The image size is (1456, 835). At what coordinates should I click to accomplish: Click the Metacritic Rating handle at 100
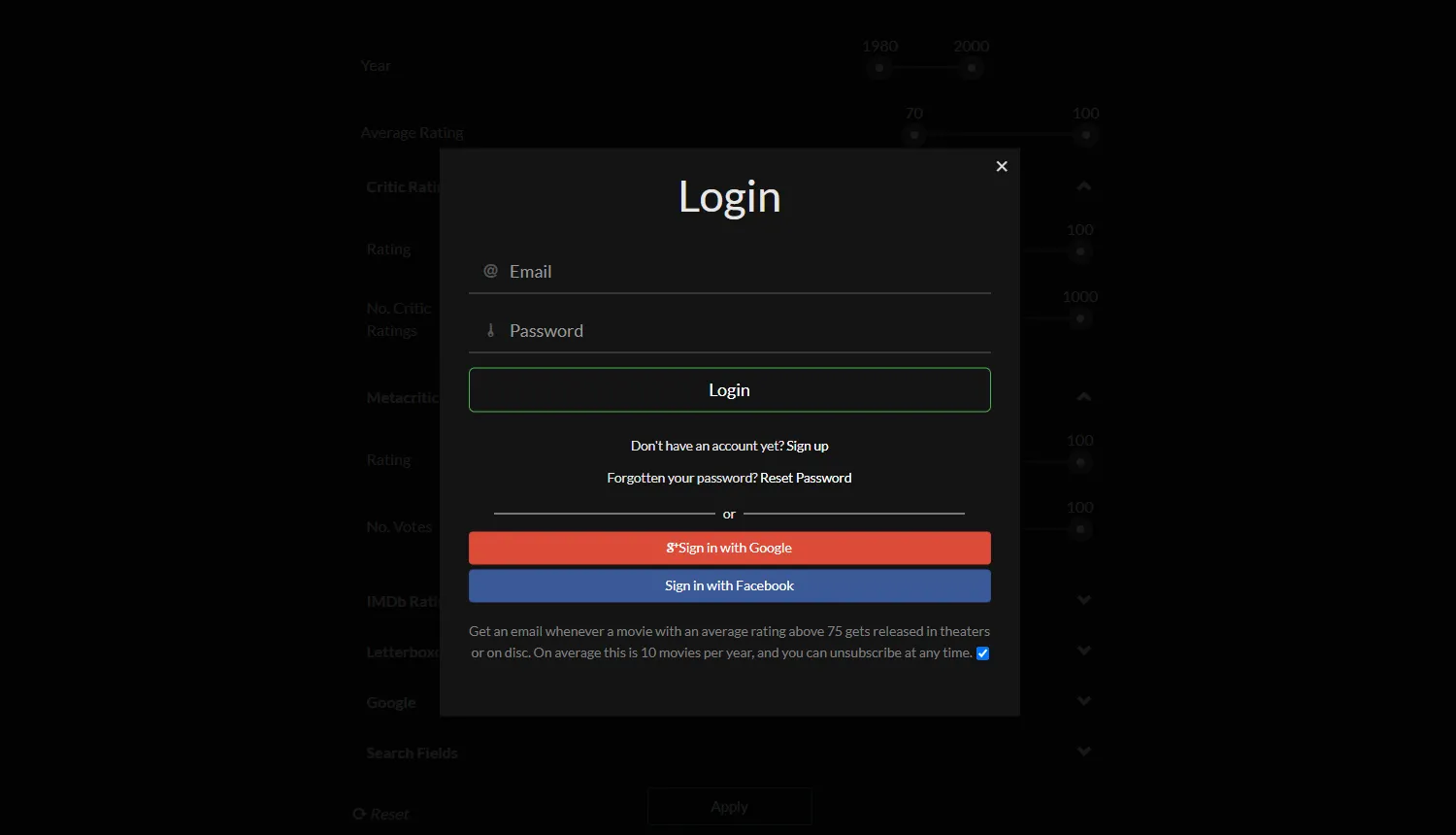(1080, 462)
